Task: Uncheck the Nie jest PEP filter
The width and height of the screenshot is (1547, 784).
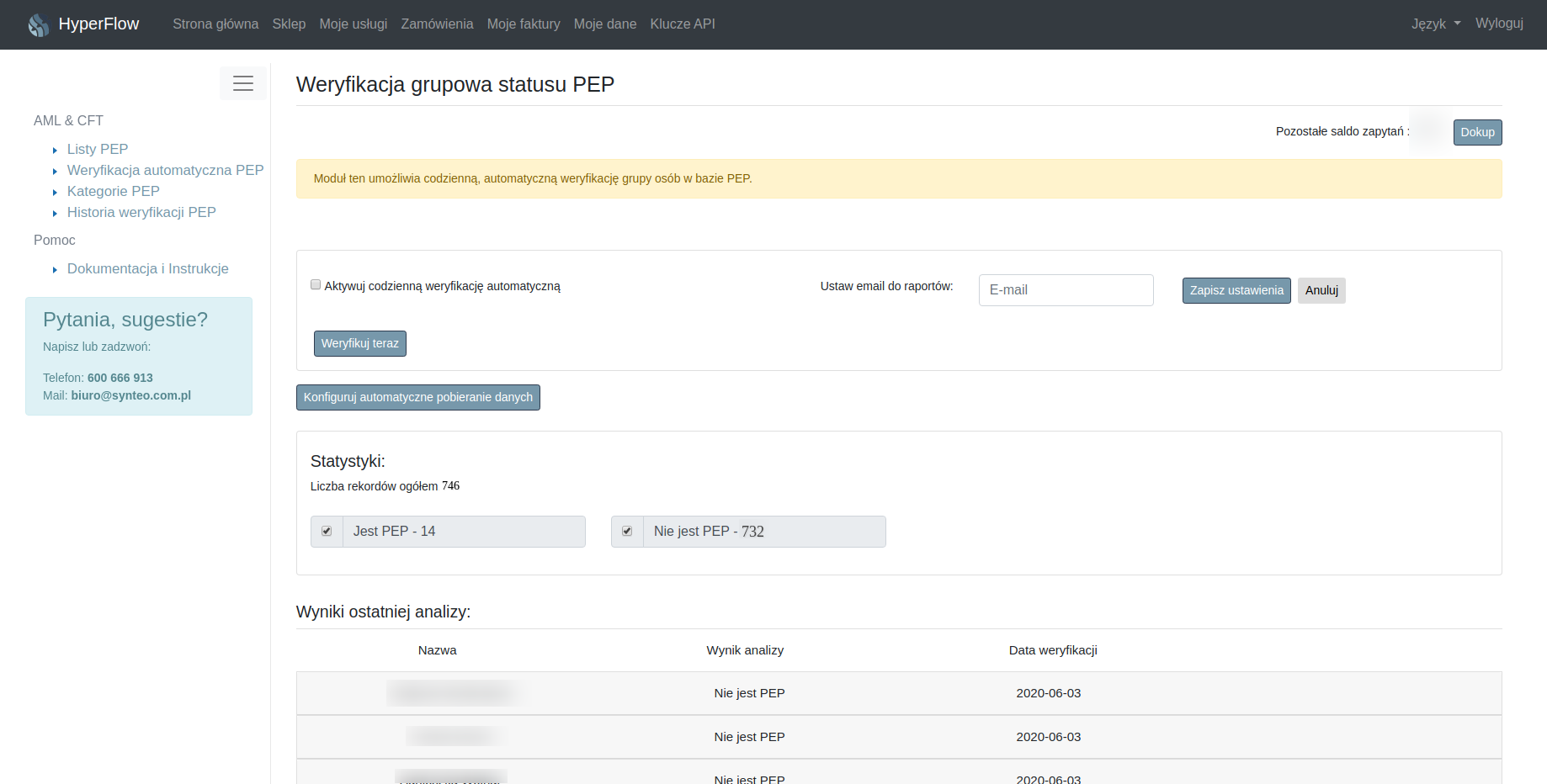Action: coord(627,532)
